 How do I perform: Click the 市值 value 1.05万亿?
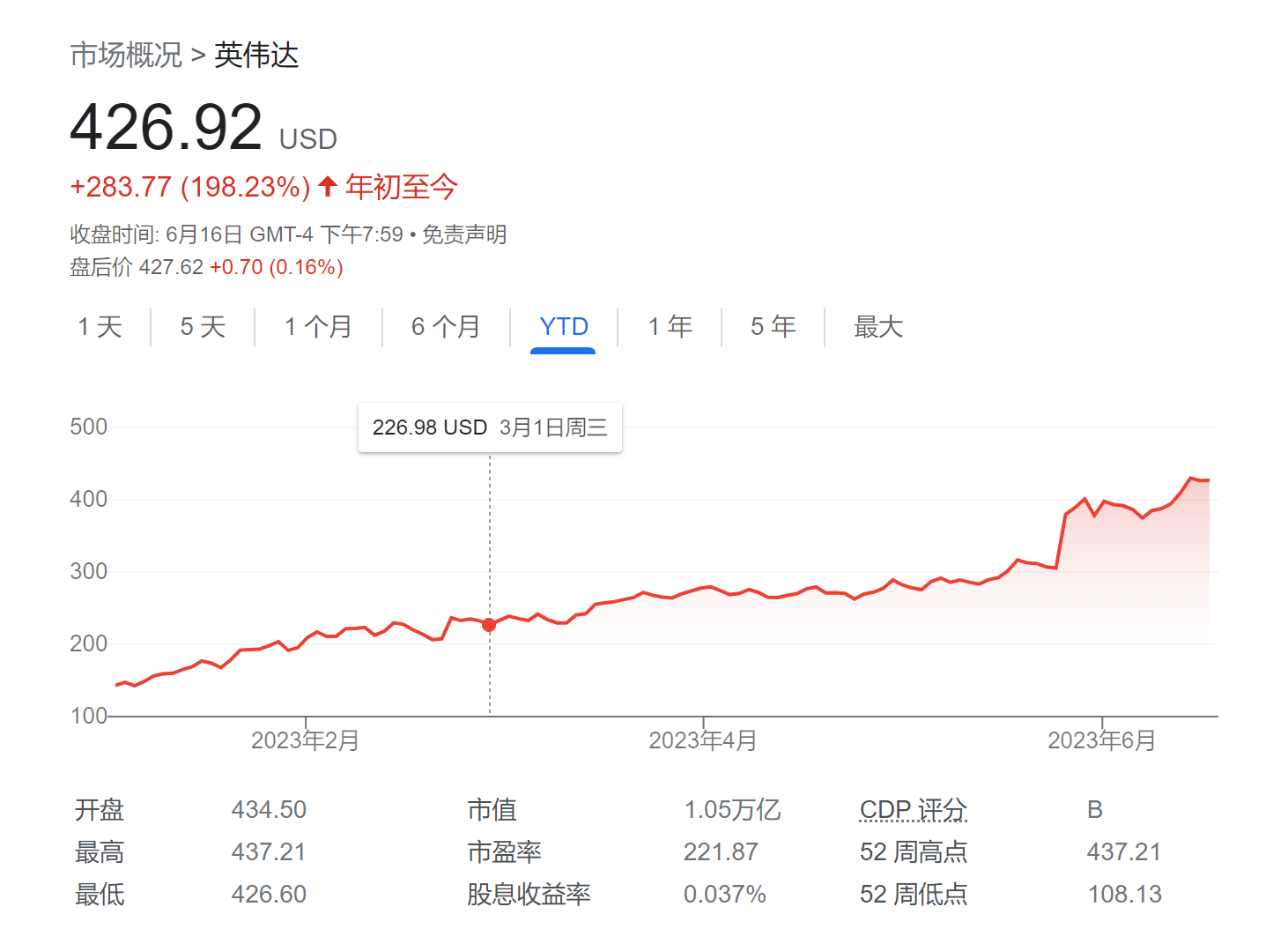(x=732, y=809)
